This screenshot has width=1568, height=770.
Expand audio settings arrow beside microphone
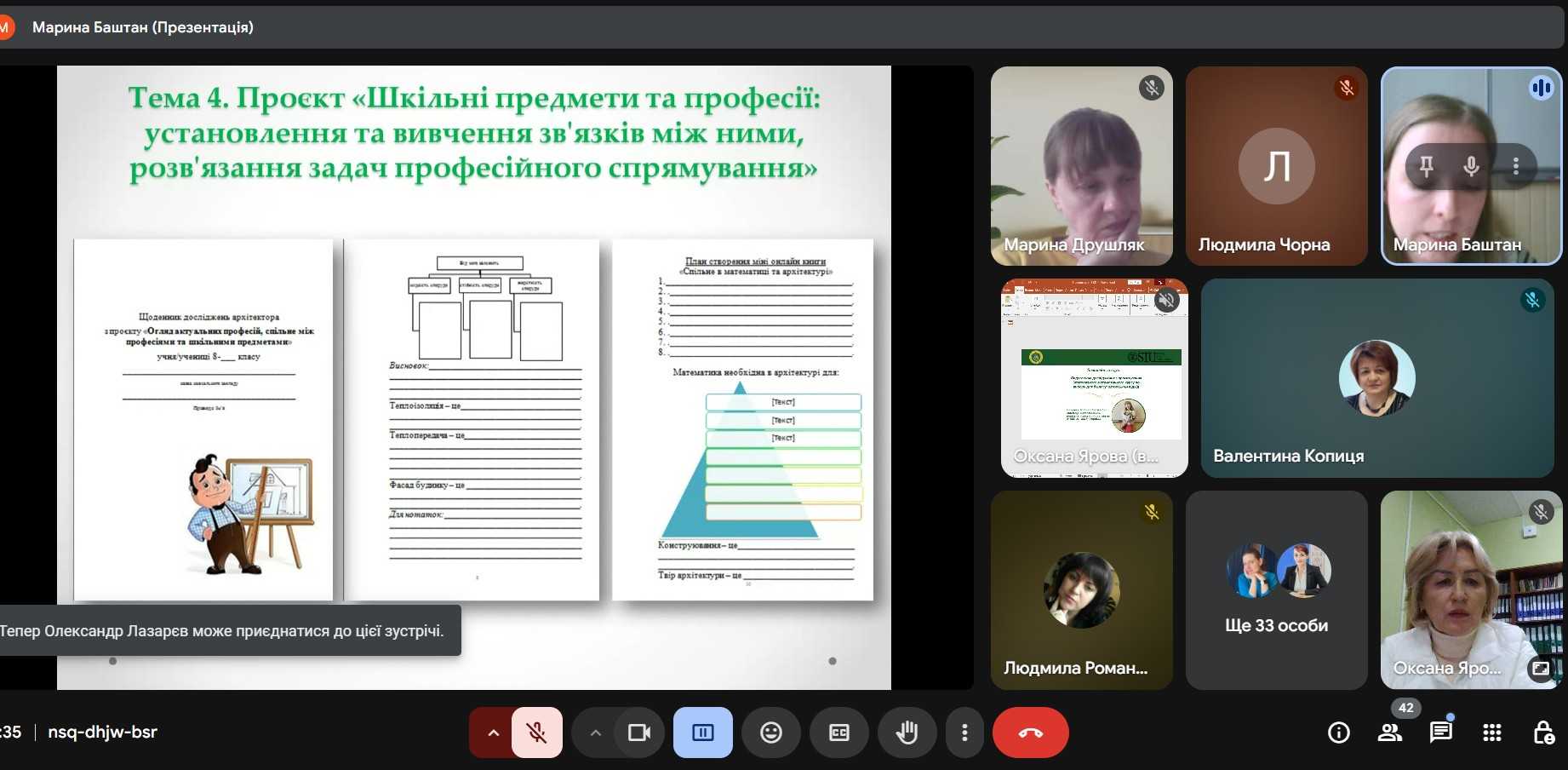[x=493, y=733]
